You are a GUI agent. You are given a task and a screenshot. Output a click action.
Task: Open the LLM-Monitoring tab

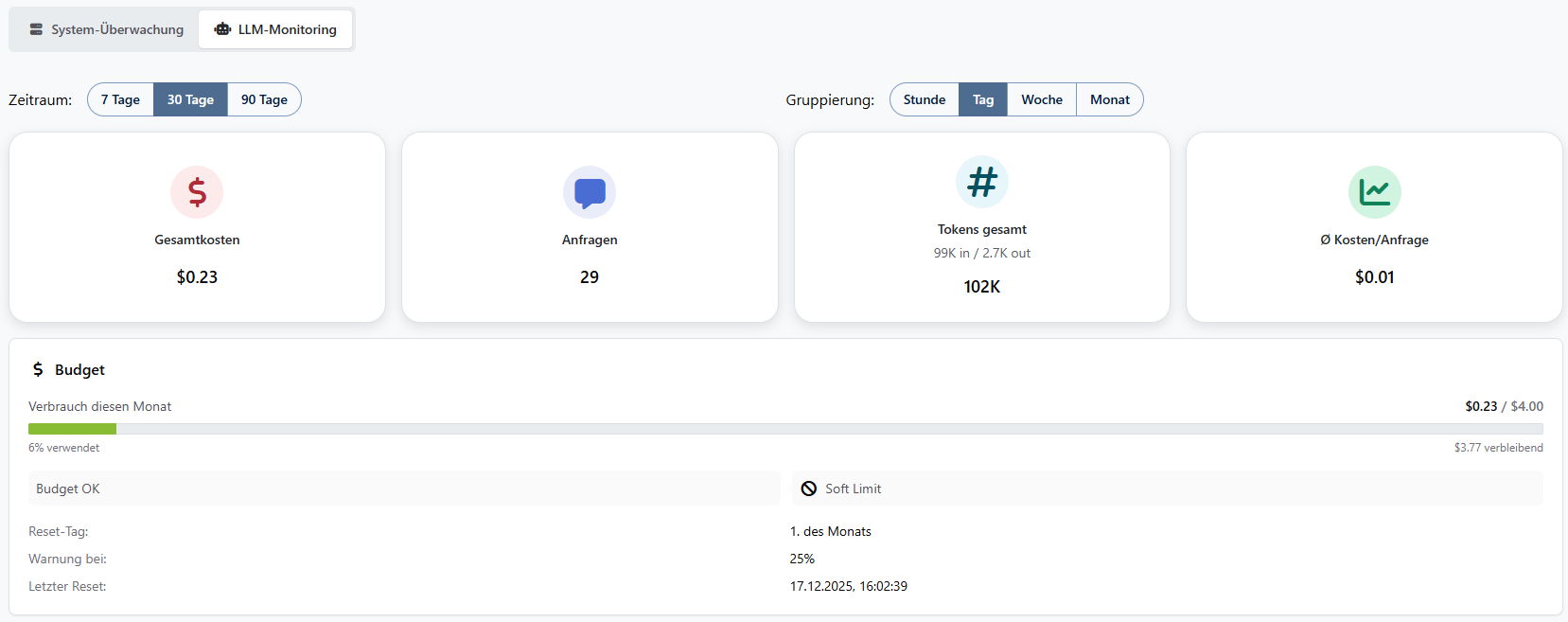point(275,29)
